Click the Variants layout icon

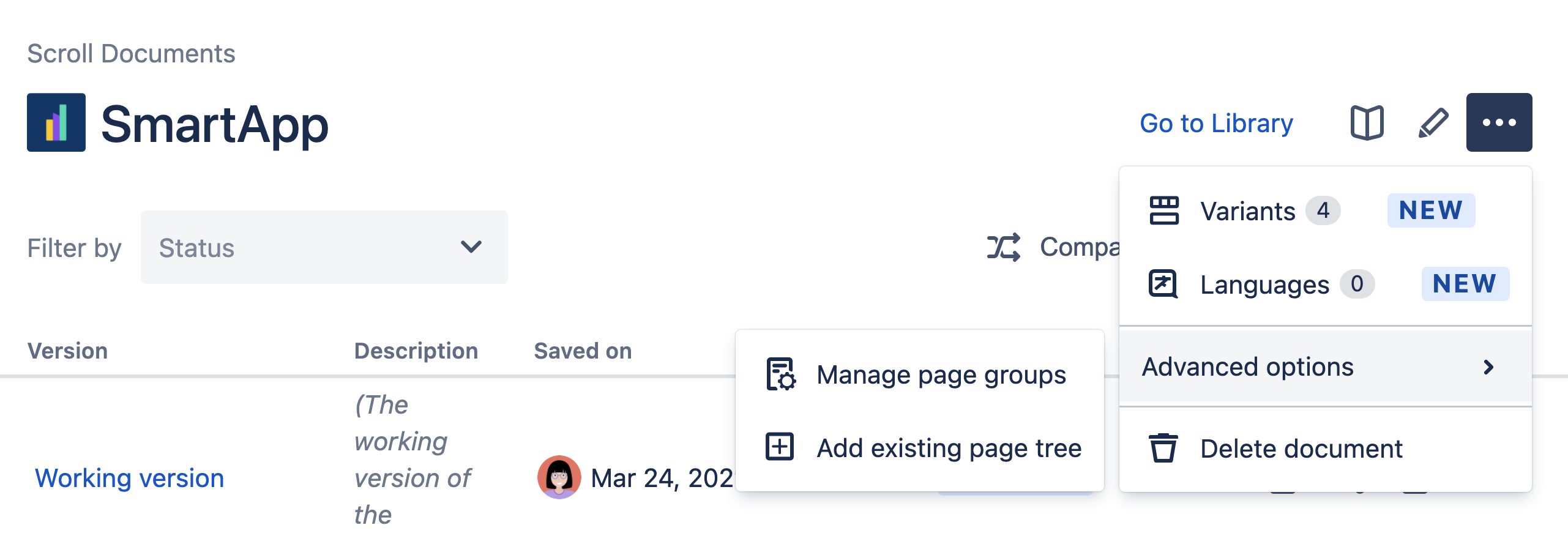1163,211
